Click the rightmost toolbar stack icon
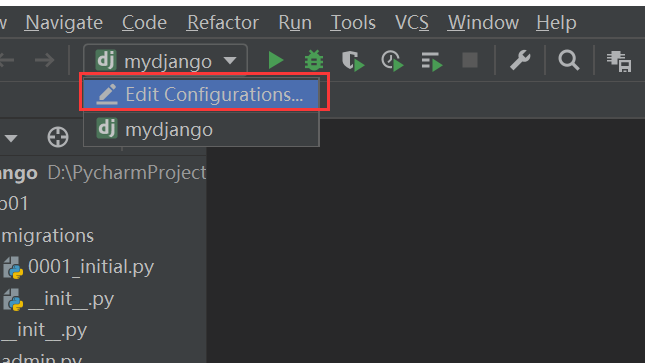 pyautogui.click(x=619, y=61)
